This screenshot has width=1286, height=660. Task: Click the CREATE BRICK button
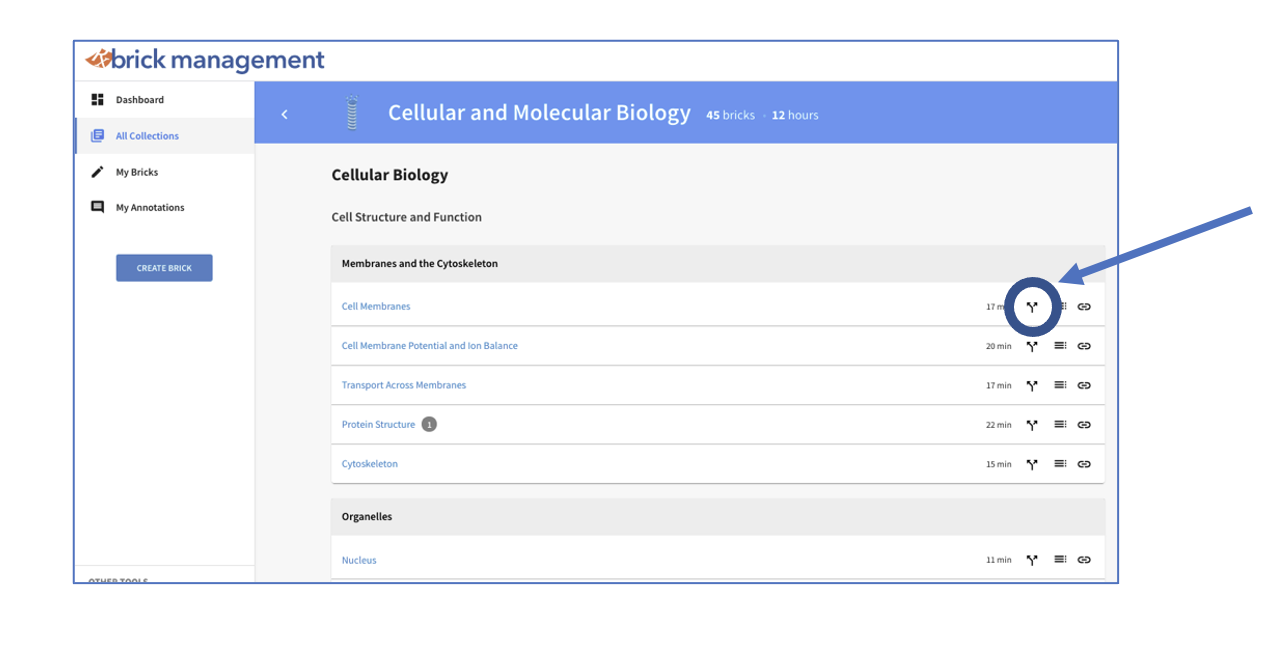pos(164,268)
